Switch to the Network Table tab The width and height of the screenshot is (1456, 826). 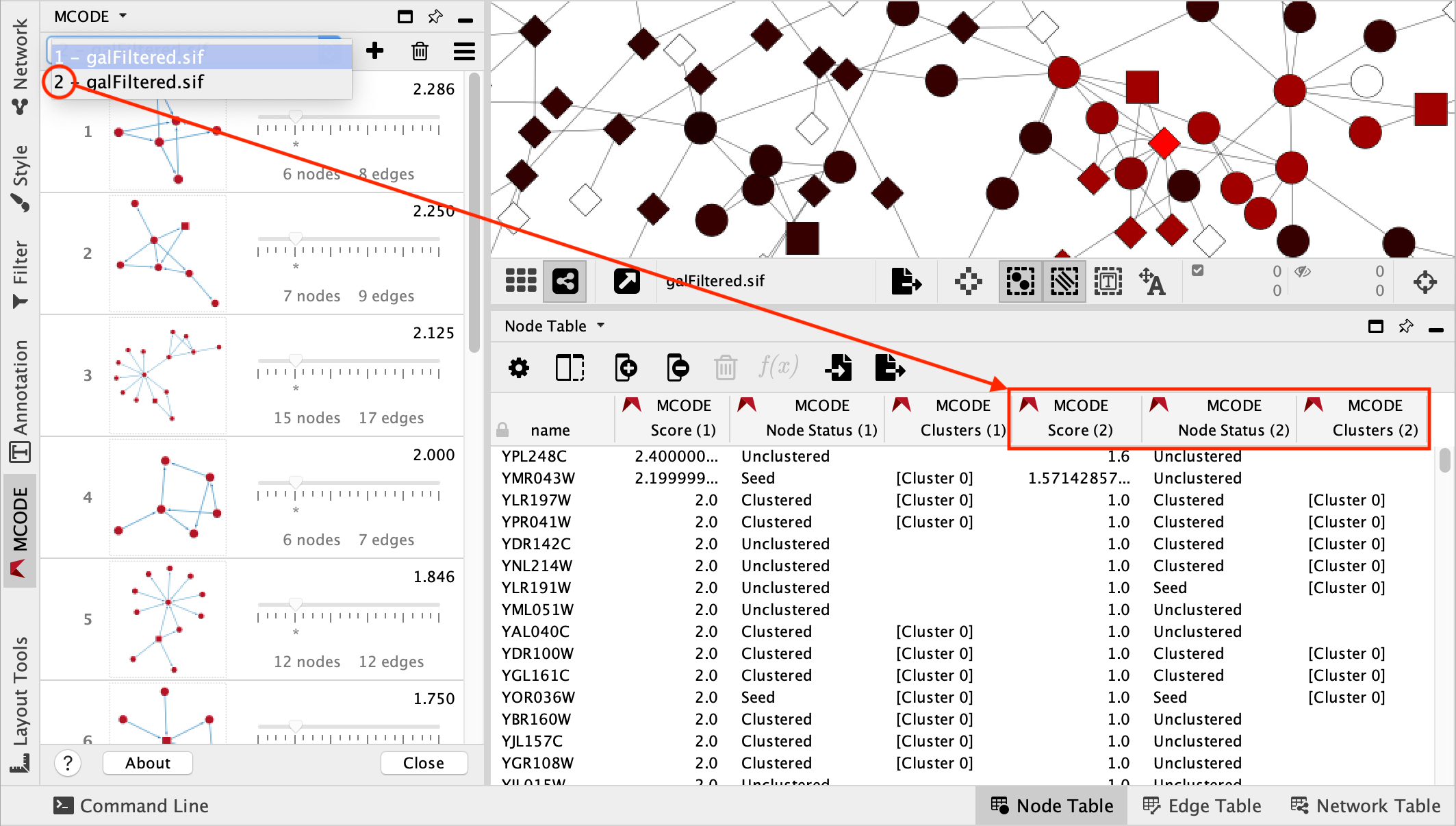click(1366, 805)
